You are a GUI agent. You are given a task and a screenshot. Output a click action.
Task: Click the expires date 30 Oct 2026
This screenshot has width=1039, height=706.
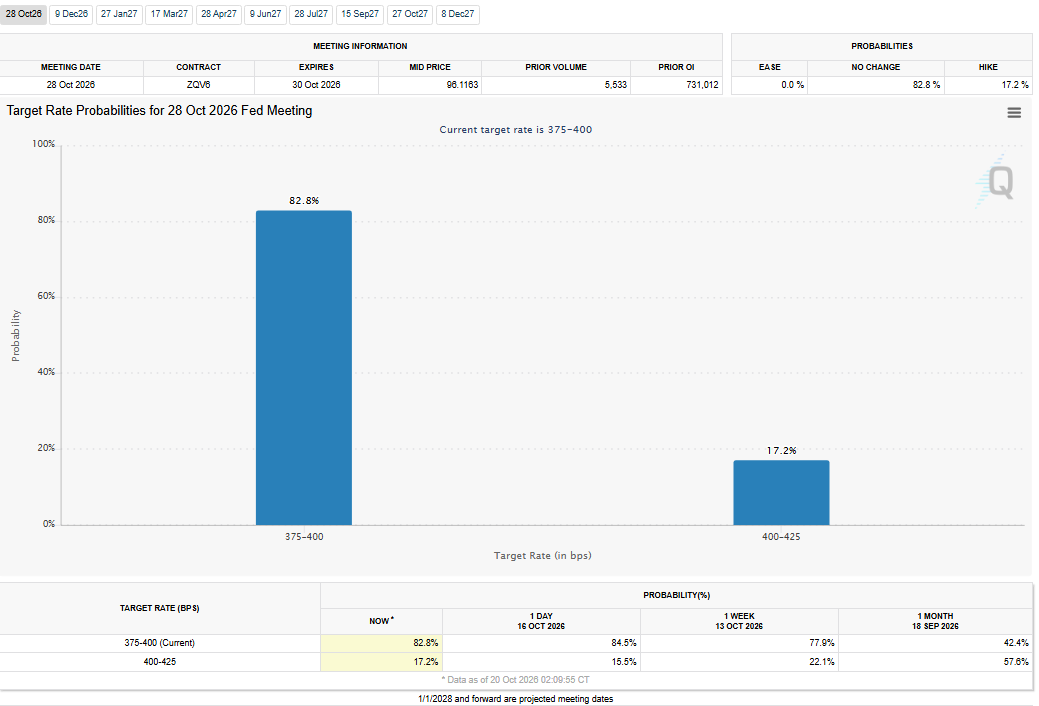[x=316, y=85]
